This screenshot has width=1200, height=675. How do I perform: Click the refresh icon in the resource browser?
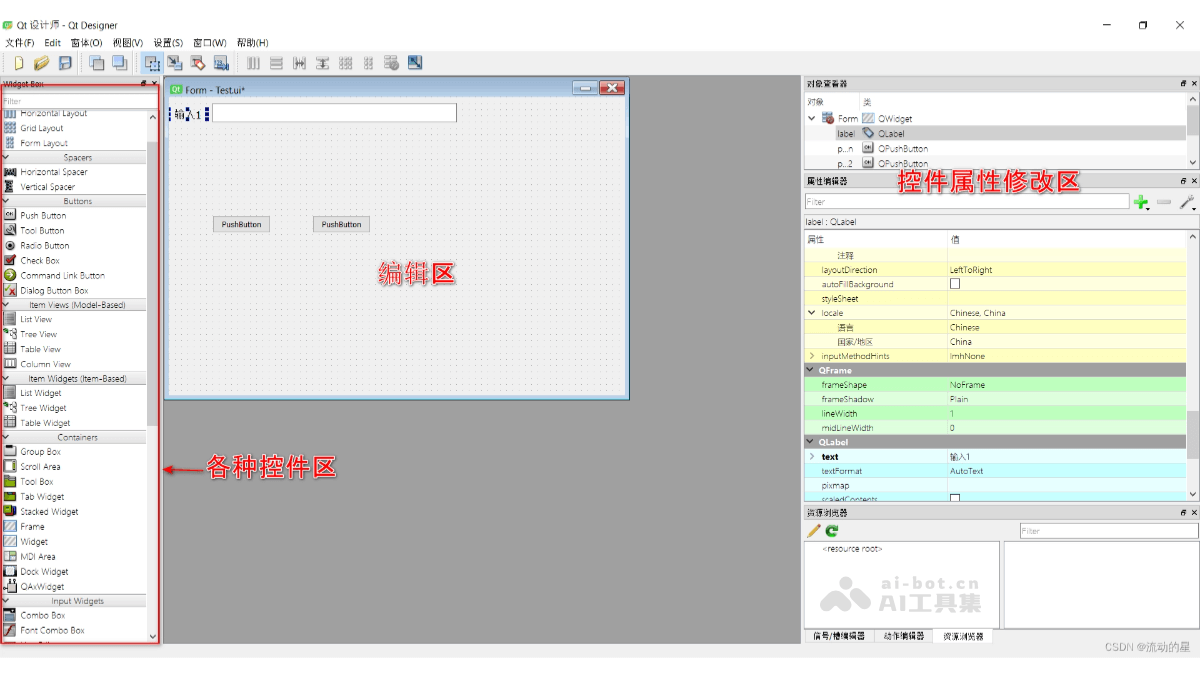click(x=831, y=530)
